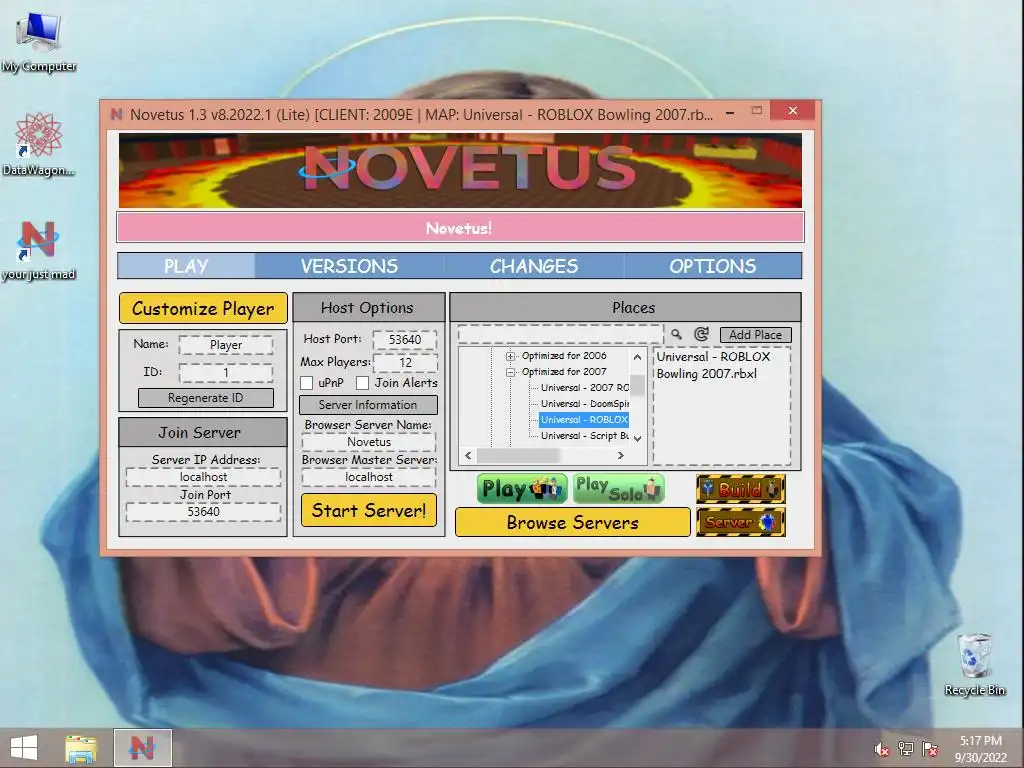This screenshot has width=1024, height=768.
Task: Switch to the CHANGES tab
Action: [534, 266]
